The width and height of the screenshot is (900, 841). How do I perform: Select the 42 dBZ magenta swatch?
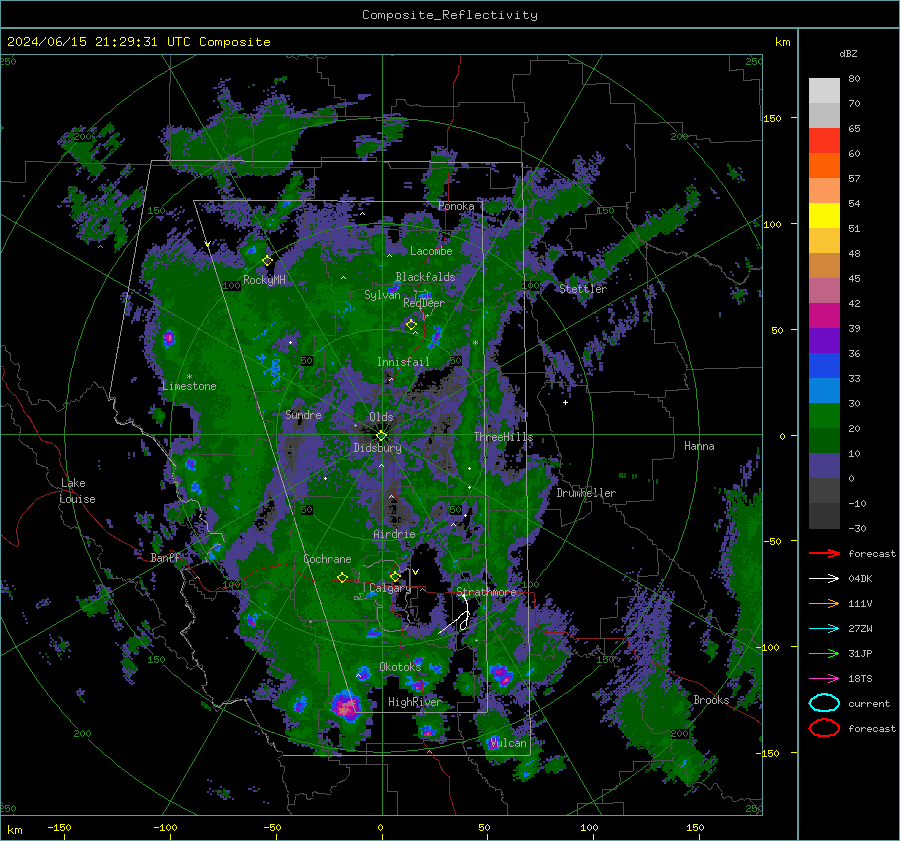[824, 315]
